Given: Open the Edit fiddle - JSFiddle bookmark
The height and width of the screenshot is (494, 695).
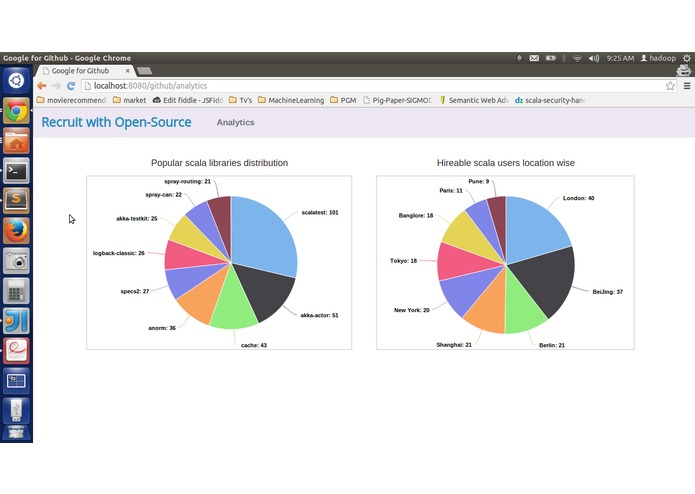Looking at the screenshot, I should click(x=187, y=100).
